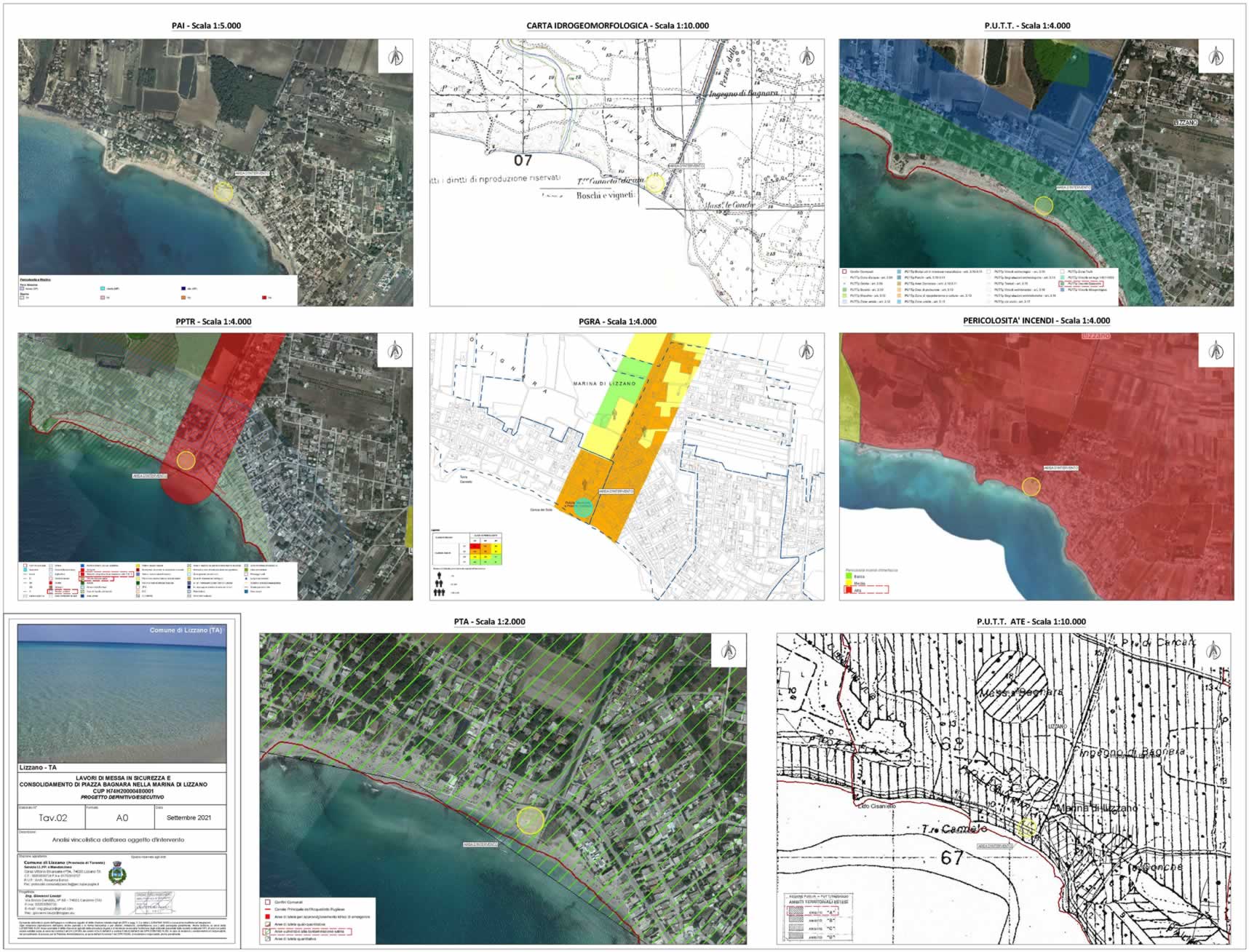Check the Aree vulnerabili alla contaminazione salina box
Screen dimensions: 1249x952
coord(267,930)
